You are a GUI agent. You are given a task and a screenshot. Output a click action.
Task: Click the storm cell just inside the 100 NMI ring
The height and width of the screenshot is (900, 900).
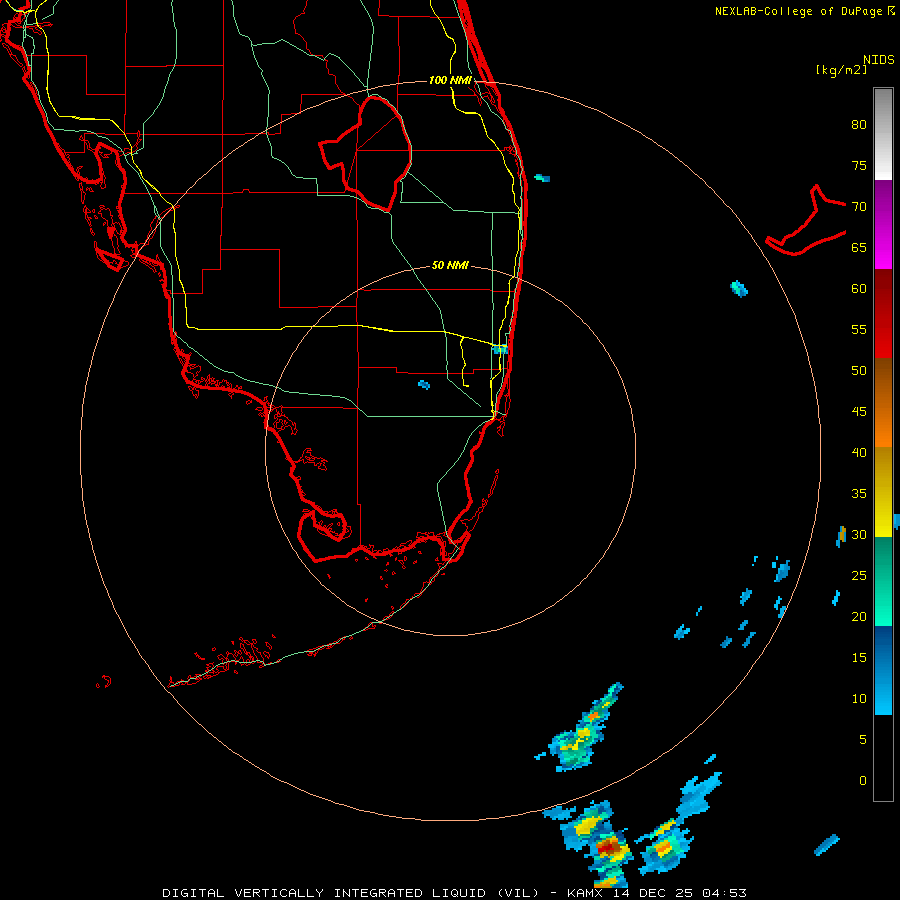pyautogui.click(x=581, y=732)
